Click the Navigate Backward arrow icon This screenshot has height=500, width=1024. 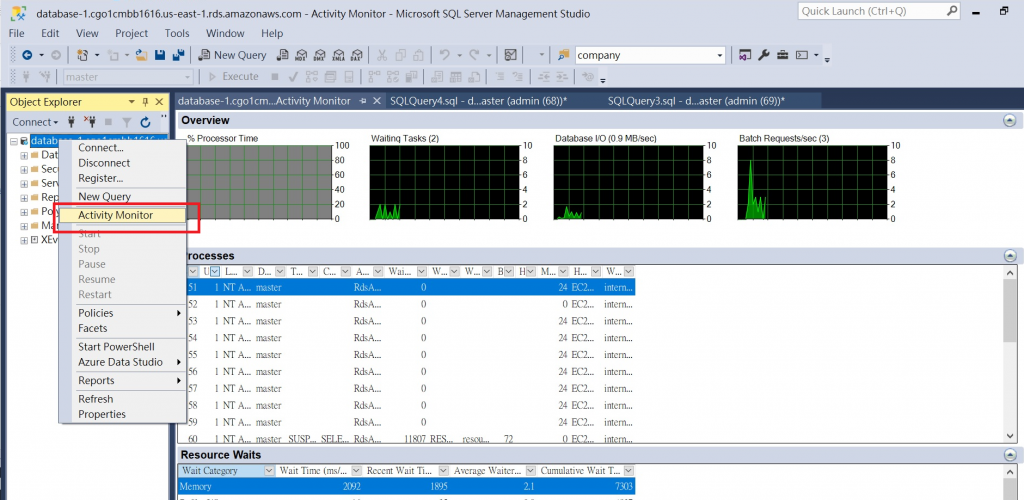27,55
